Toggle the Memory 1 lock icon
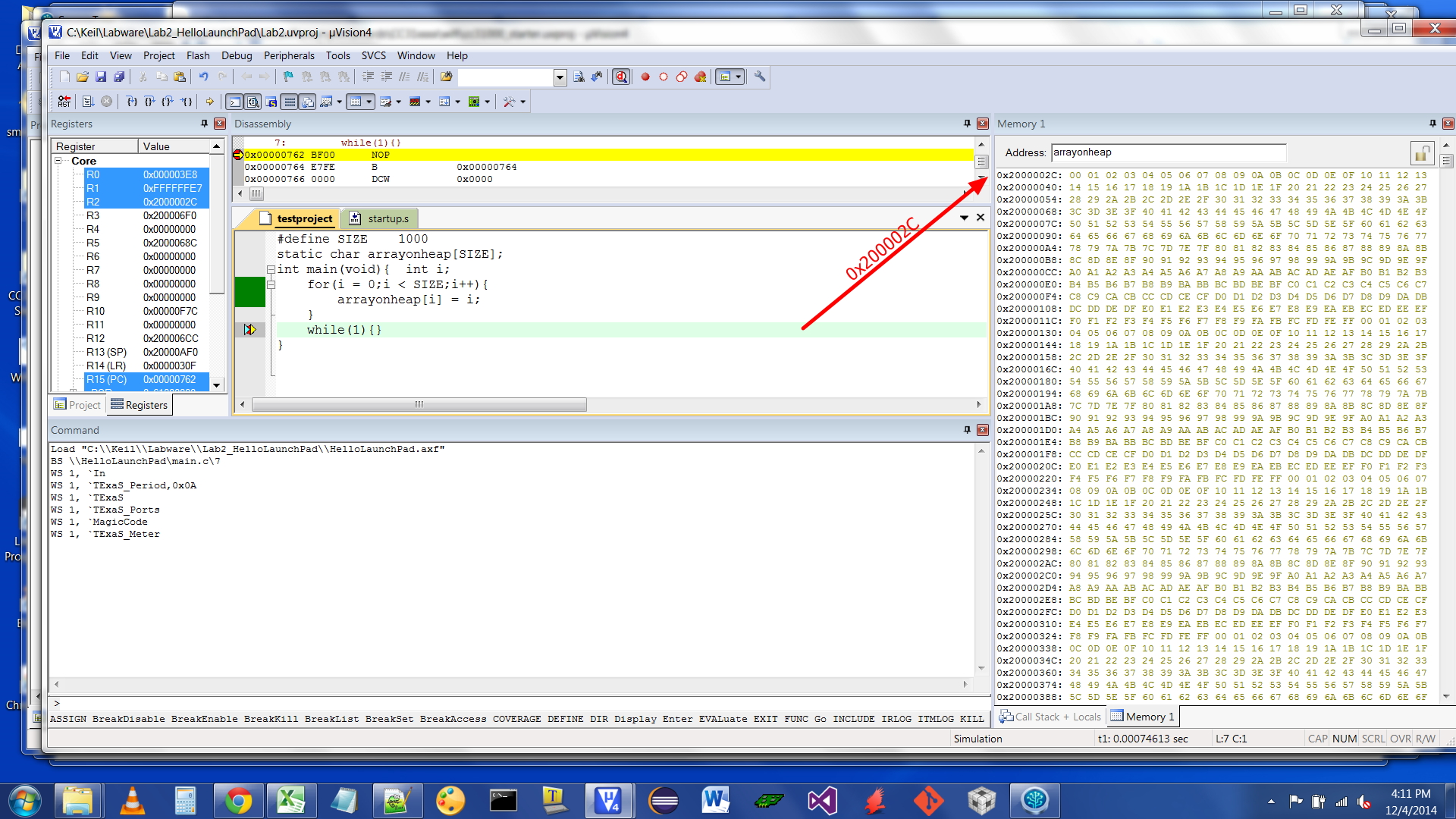The image size is (1456, 819). (x=1422, y=153)
